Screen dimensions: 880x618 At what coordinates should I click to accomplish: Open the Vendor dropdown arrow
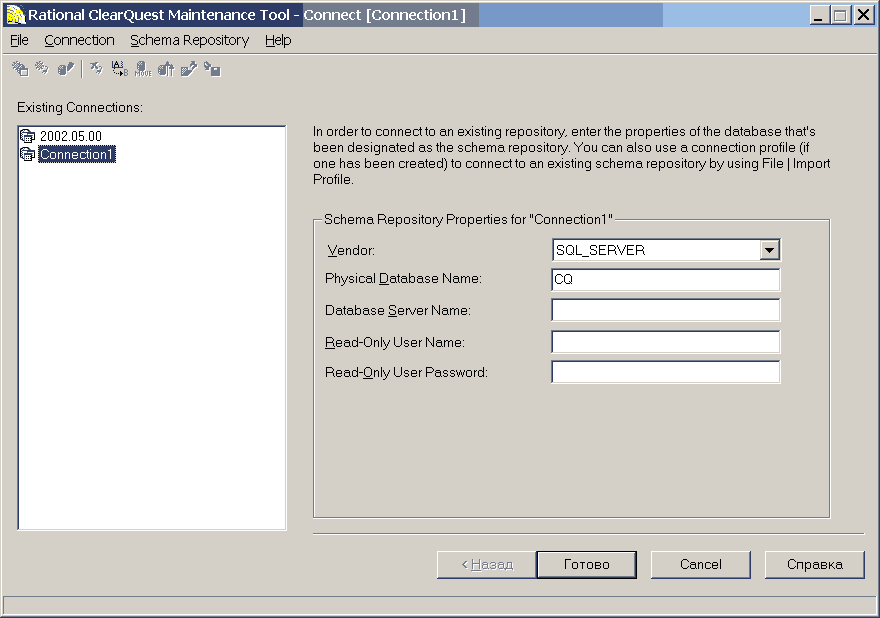click(769, 250)
